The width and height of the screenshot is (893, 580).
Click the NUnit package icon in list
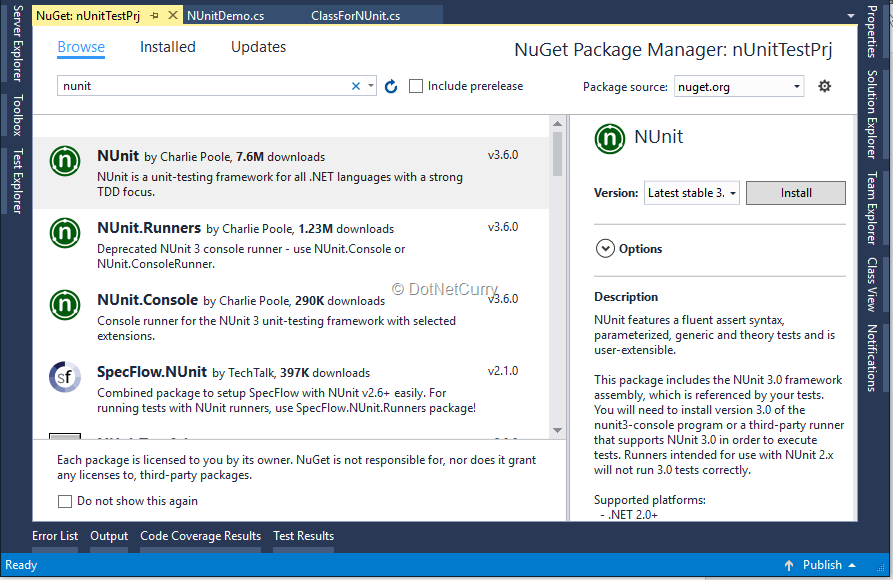65,161
